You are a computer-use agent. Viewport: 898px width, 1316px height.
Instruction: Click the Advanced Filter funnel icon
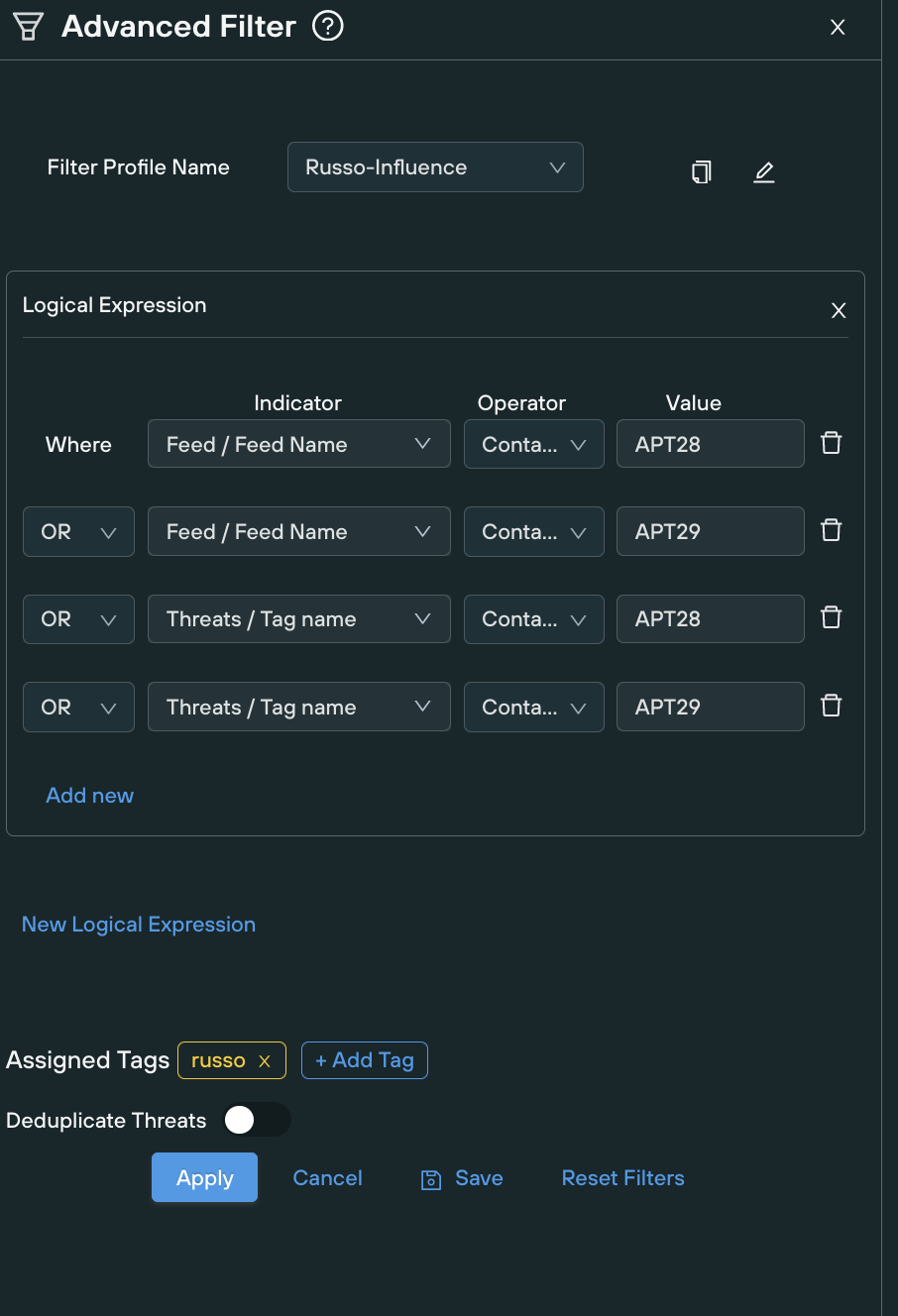pyautogui.click(x=27, y=27)
